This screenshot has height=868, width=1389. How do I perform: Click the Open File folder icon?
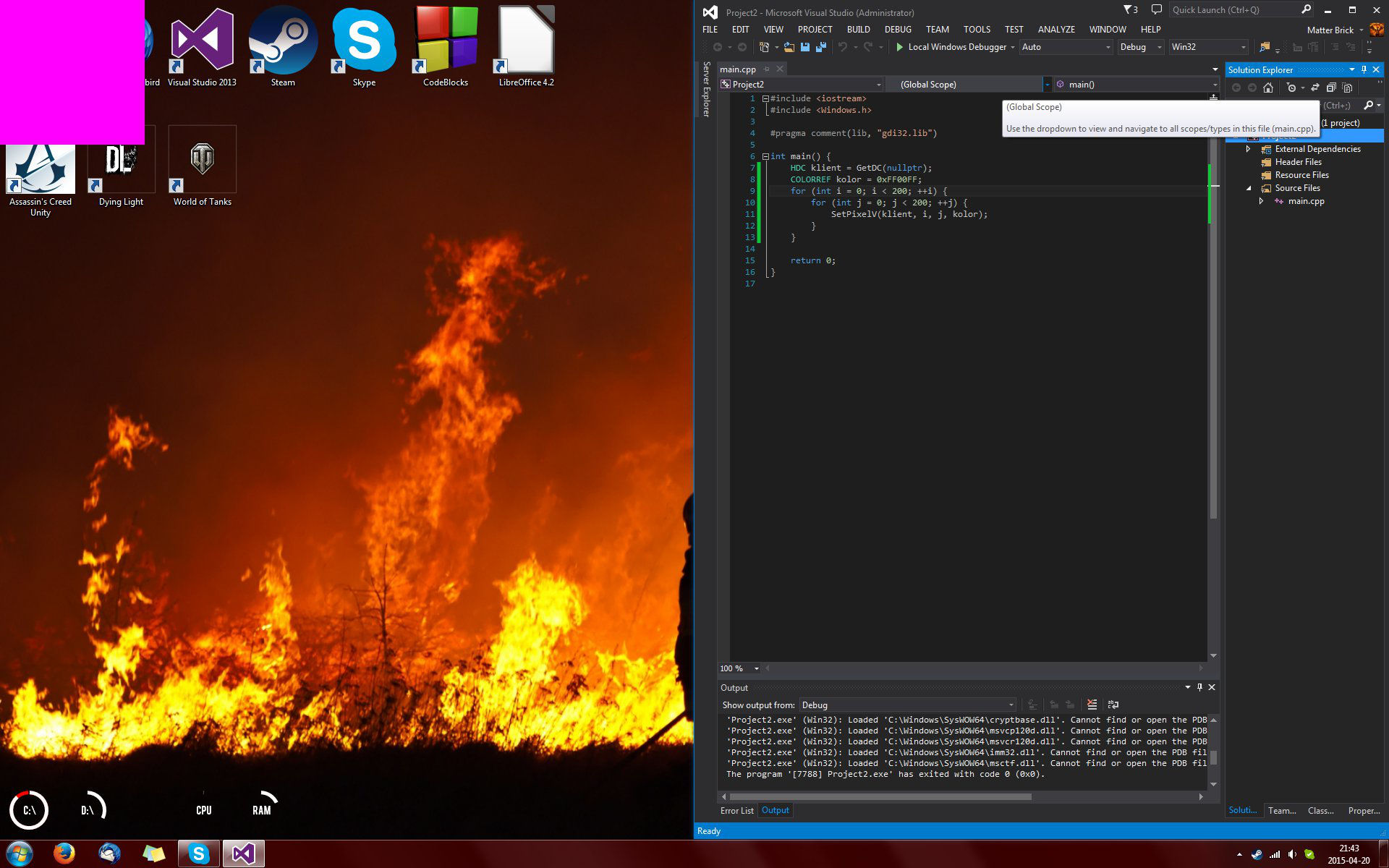789,47
